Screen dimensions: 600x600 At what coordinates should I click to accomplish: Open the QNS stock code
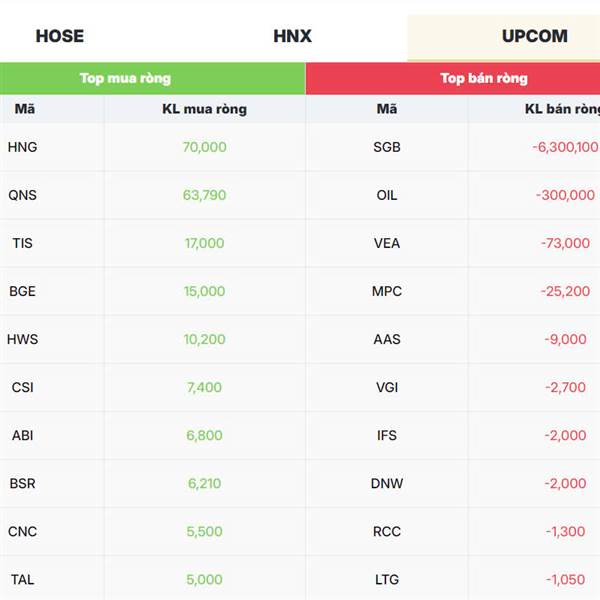pos(23,195)
